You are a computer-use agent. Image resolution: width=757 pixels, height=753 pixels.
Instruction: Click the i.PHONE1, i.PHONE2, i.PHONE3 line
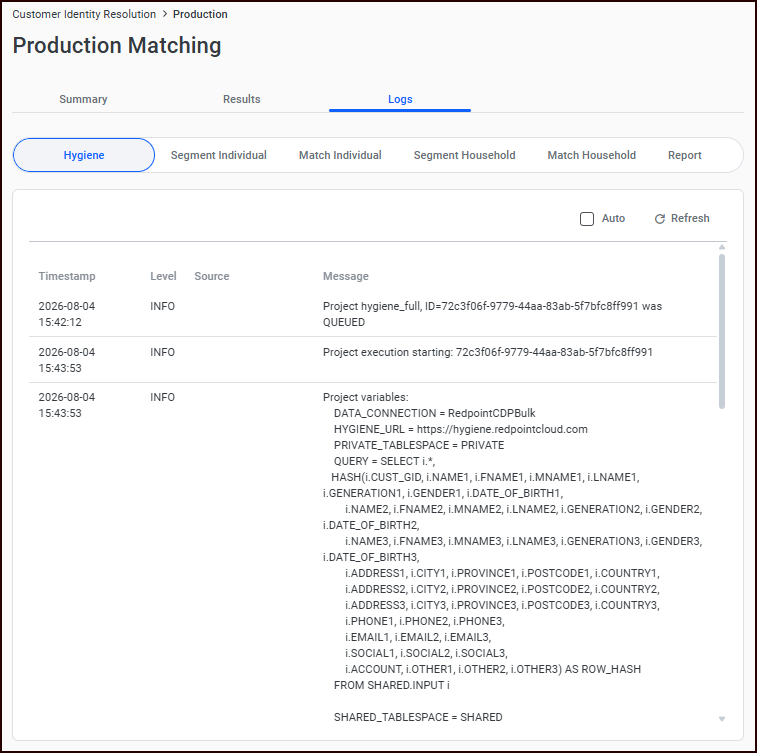[x=425, y=621]
